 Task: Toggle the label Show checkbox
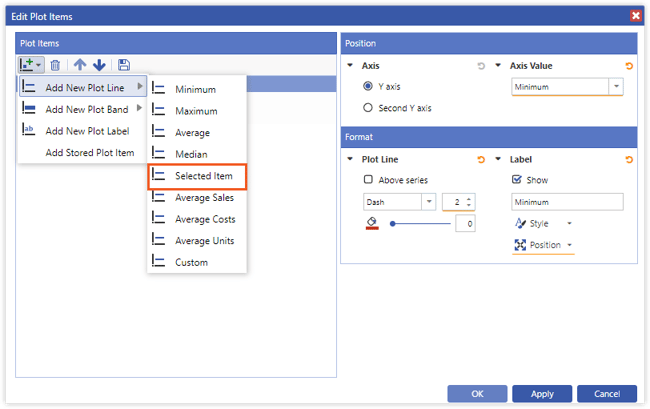click(517, 179)
